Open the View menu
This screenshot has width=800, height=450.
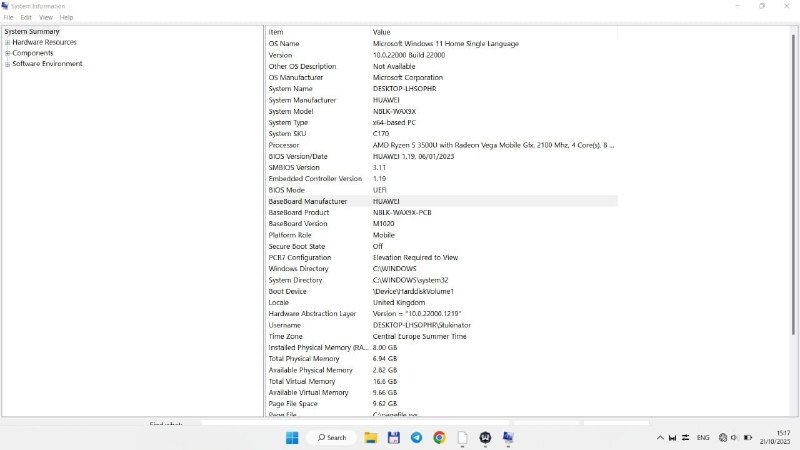[46, 17]
